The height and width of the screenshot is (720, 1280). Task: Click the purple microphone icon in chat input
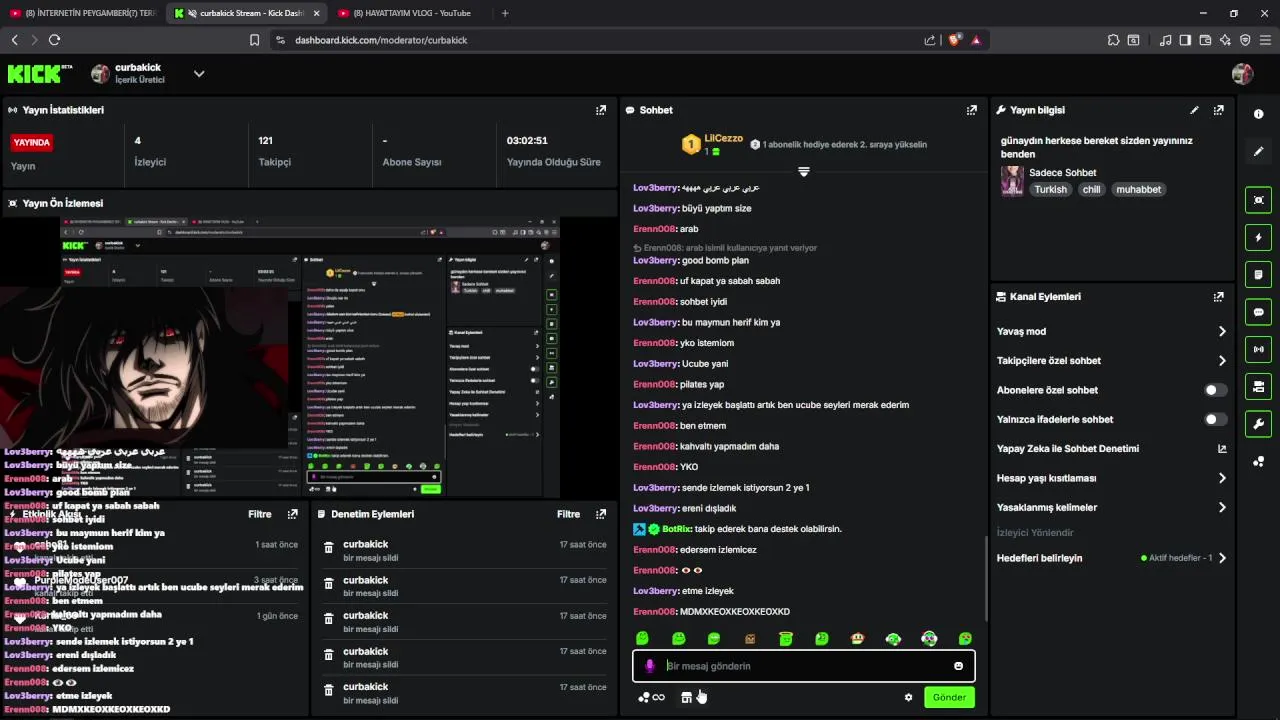650,666
